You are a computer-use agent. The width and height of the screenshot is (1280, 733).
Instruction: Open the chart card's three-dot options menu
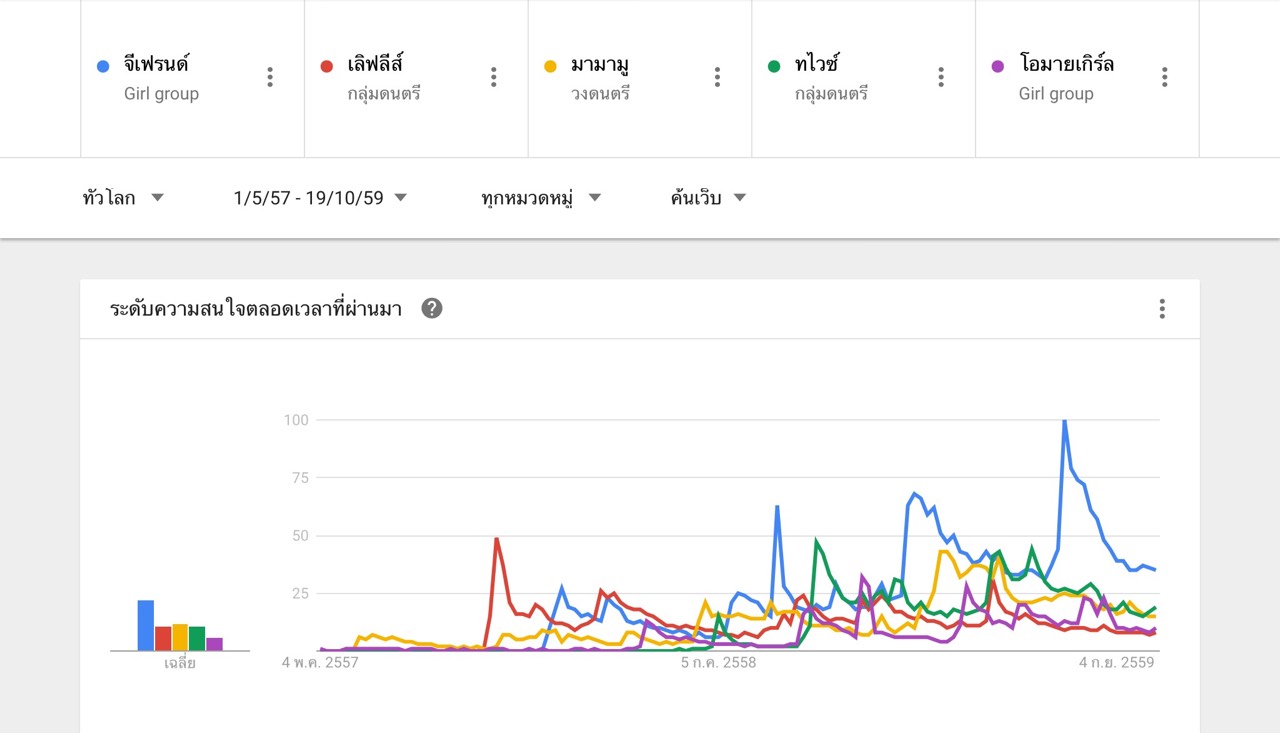tap(1162, 308)
